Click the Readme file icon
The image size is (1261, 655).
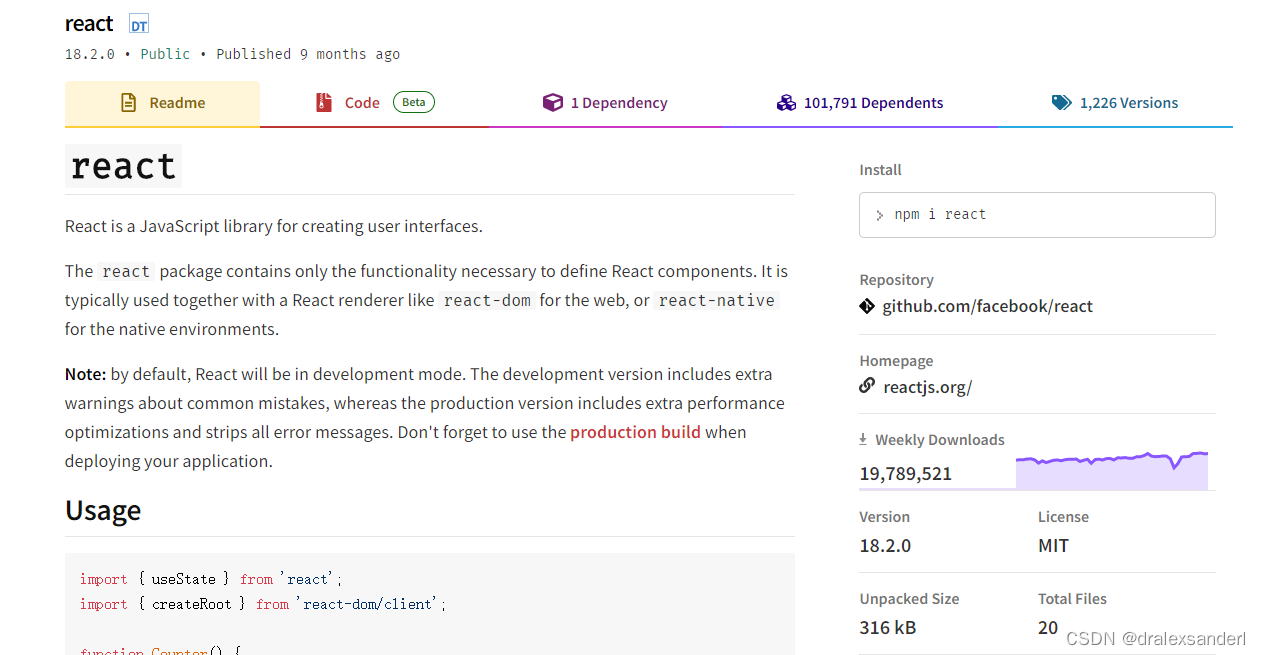click(x=128, y=103)
